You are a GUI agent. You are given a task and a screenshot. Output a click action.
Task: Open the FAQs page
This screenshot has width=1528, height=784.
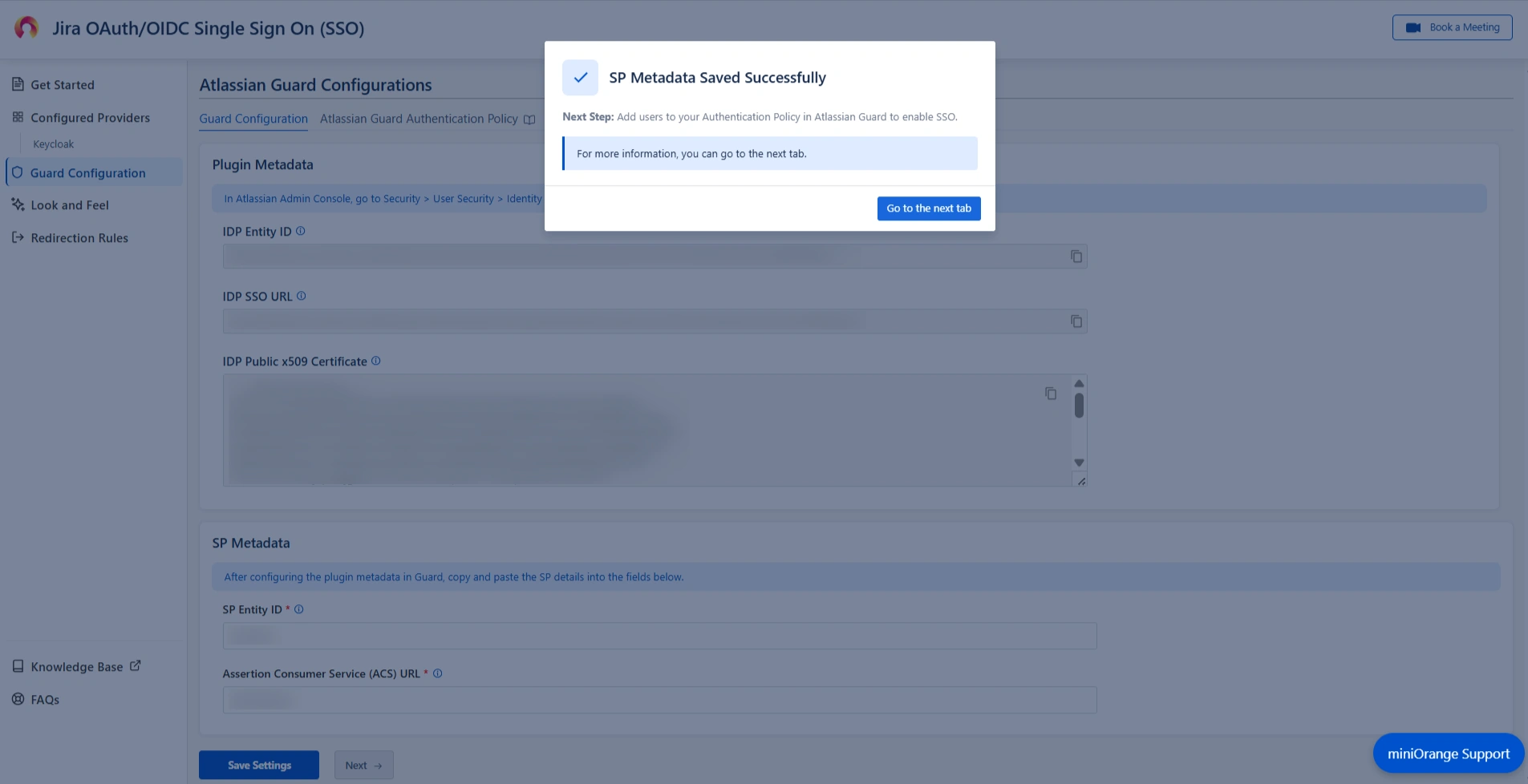(45, 700)
